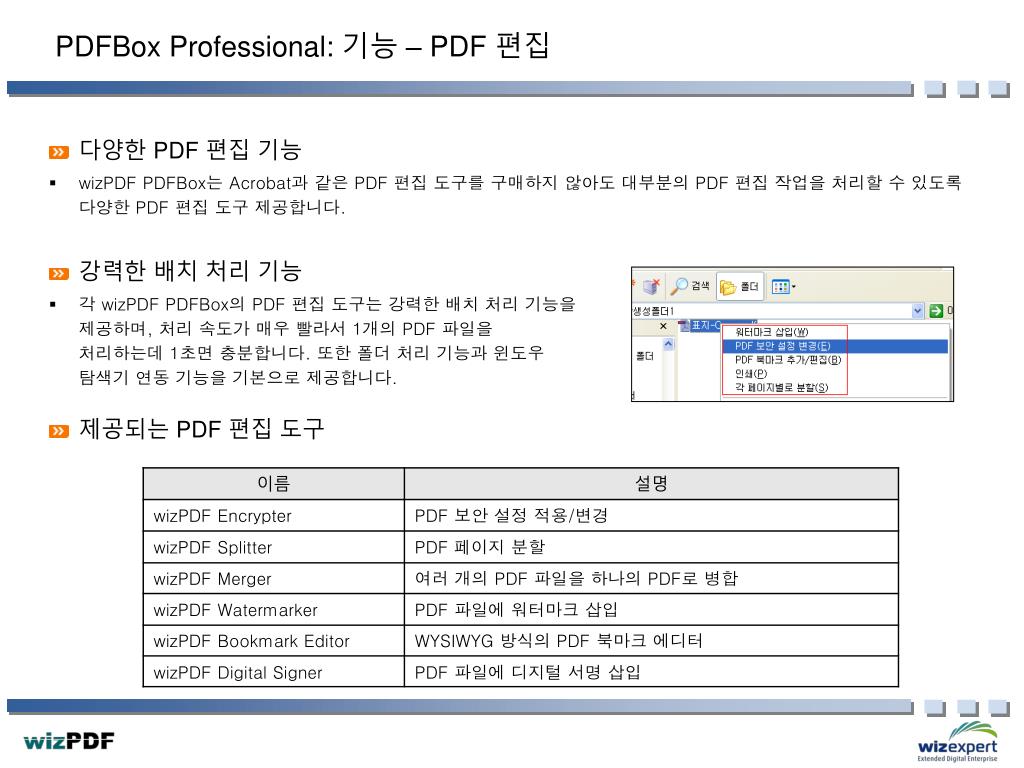Click the PDF 보안 설정 적용/변경 cell
Image resolution: width=1024 pixels, height=768 pixels.
click(651, 516)
